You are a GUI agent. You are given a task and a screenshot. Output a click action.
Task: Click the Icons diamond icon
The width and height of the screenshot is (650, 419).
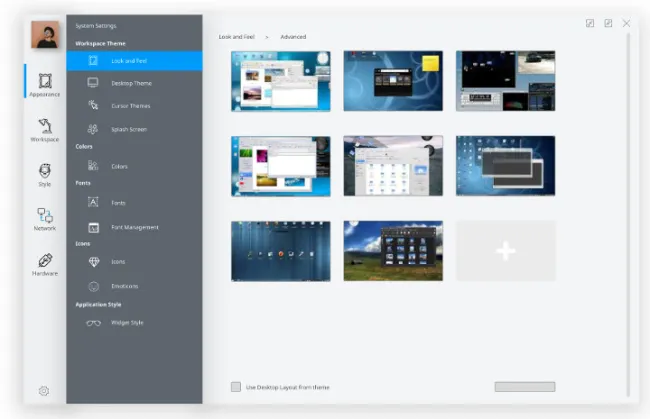pyautogui.click(x=94, y=262)
